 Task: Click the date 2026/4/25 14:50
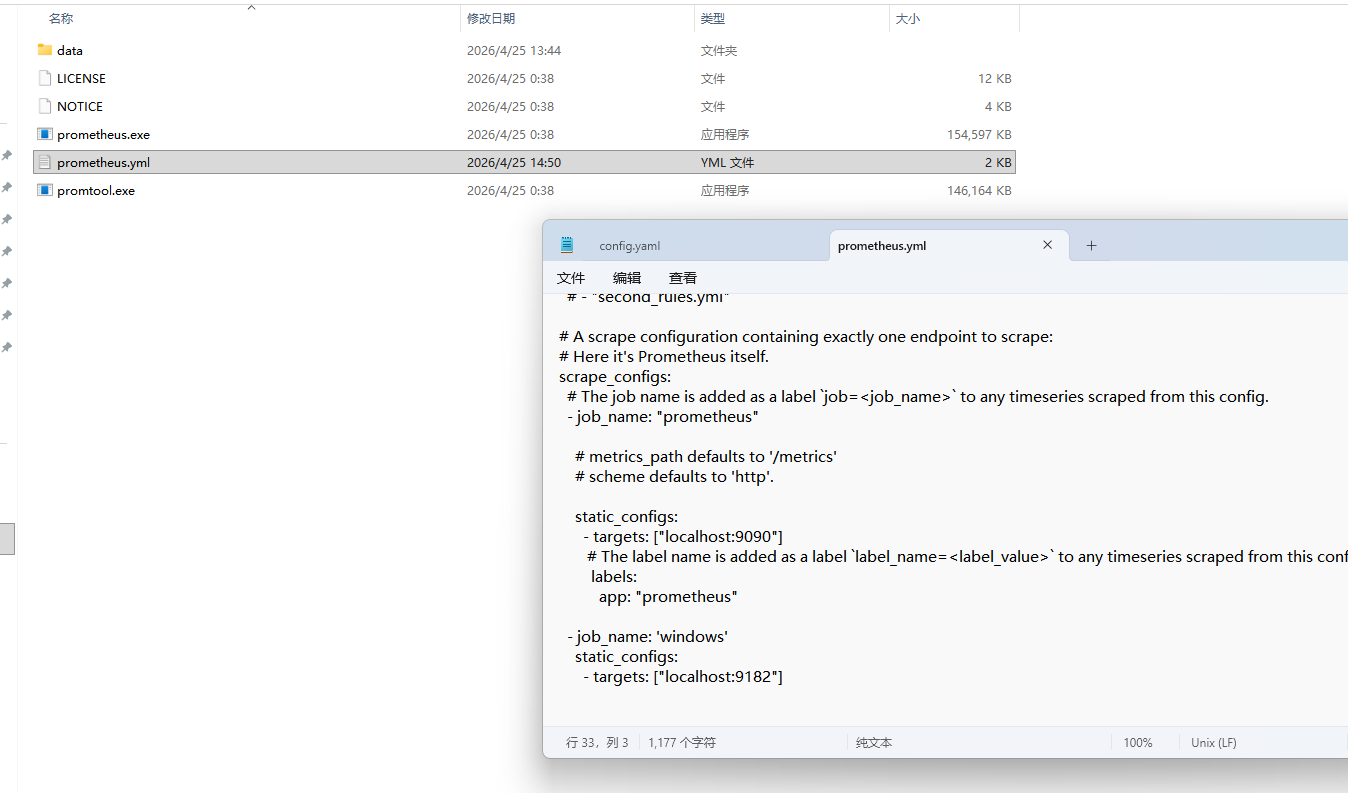(x=514, y=163)
